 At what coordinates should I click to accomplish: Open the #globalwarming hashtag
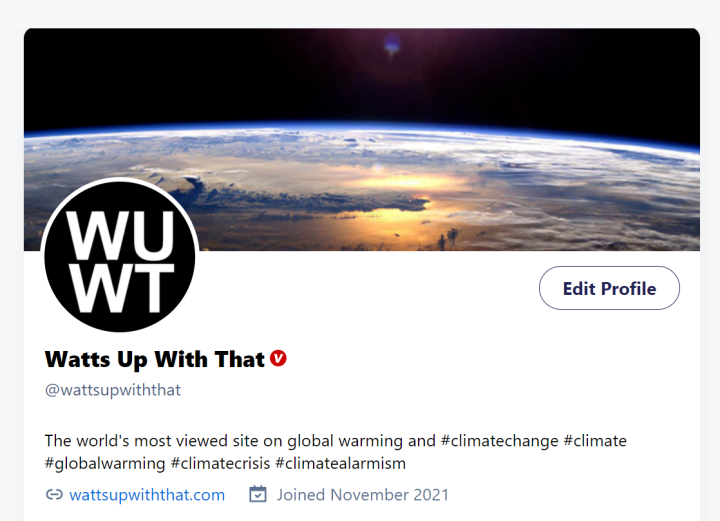(x=105, y=463)
